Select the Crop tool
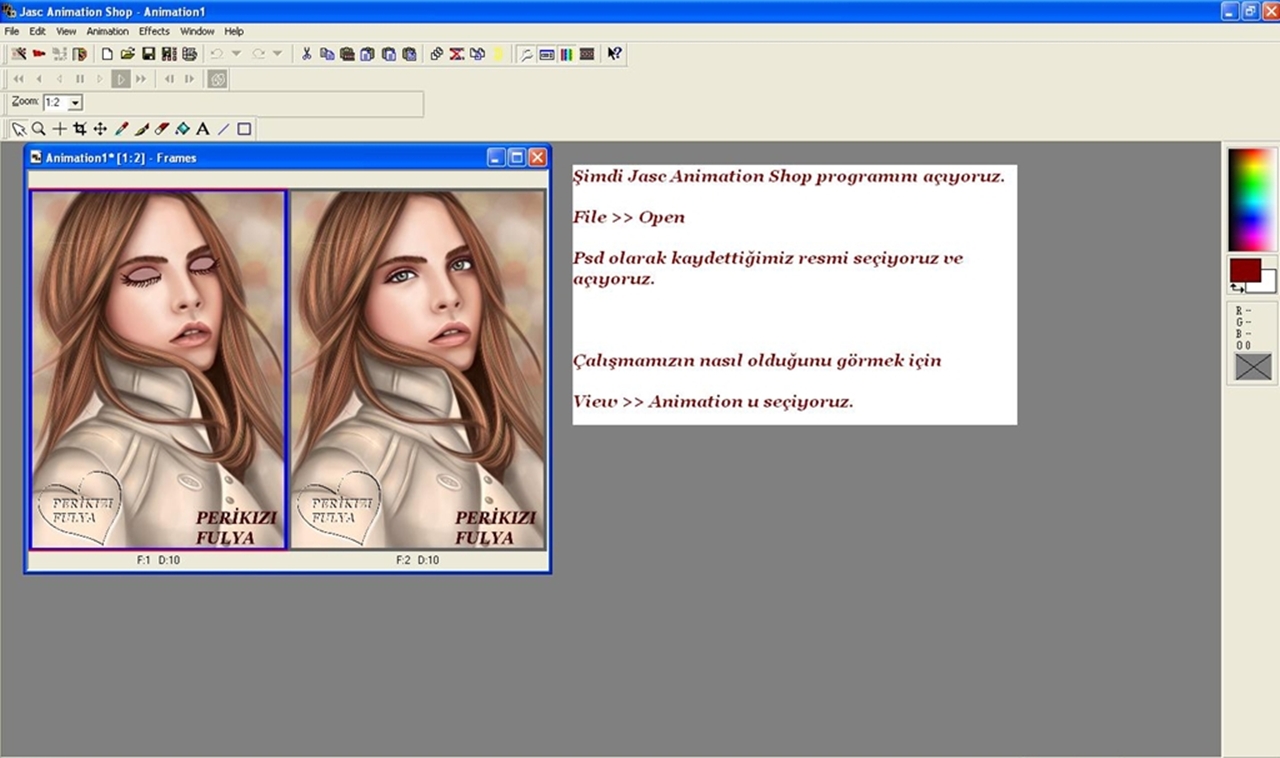1280x758 pixels. (x=80, y=129)
